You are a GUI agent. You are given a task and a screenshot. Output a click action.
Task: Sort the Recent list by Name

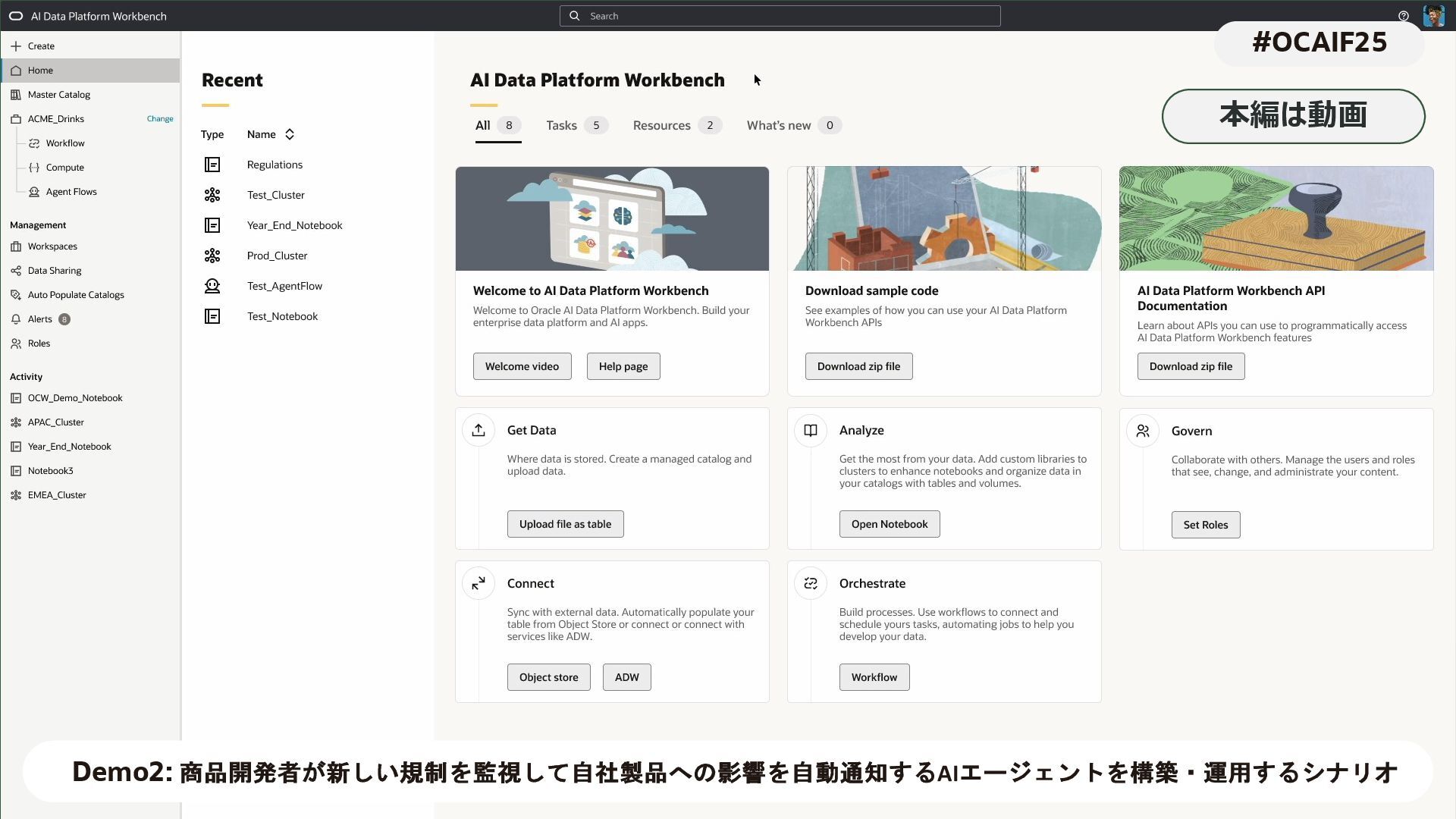[289, 134]
